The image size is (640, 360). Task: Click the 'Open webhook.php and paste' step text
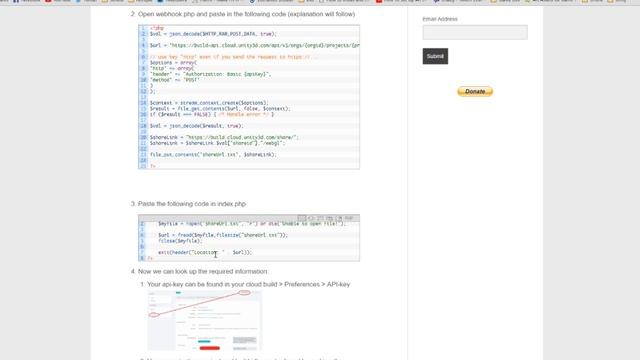[246, 14]
